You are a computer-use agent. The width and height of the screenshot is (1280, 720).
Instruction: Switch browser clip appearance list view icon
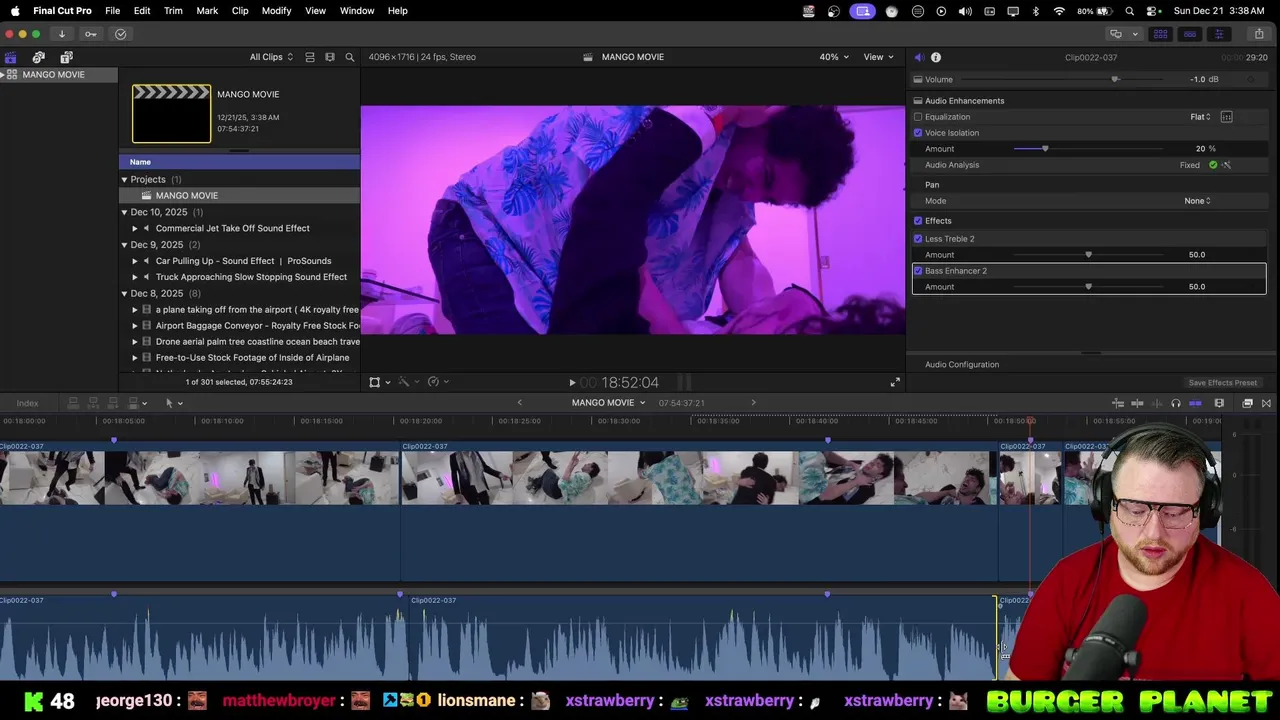click(x=310, y=57)
